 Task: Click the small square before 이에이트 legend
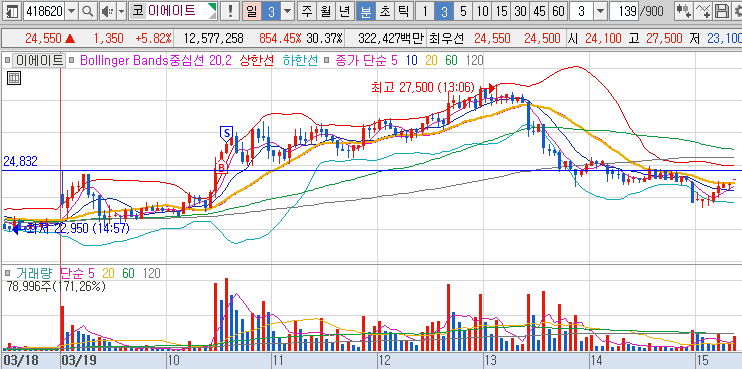[x=7, y=61]
